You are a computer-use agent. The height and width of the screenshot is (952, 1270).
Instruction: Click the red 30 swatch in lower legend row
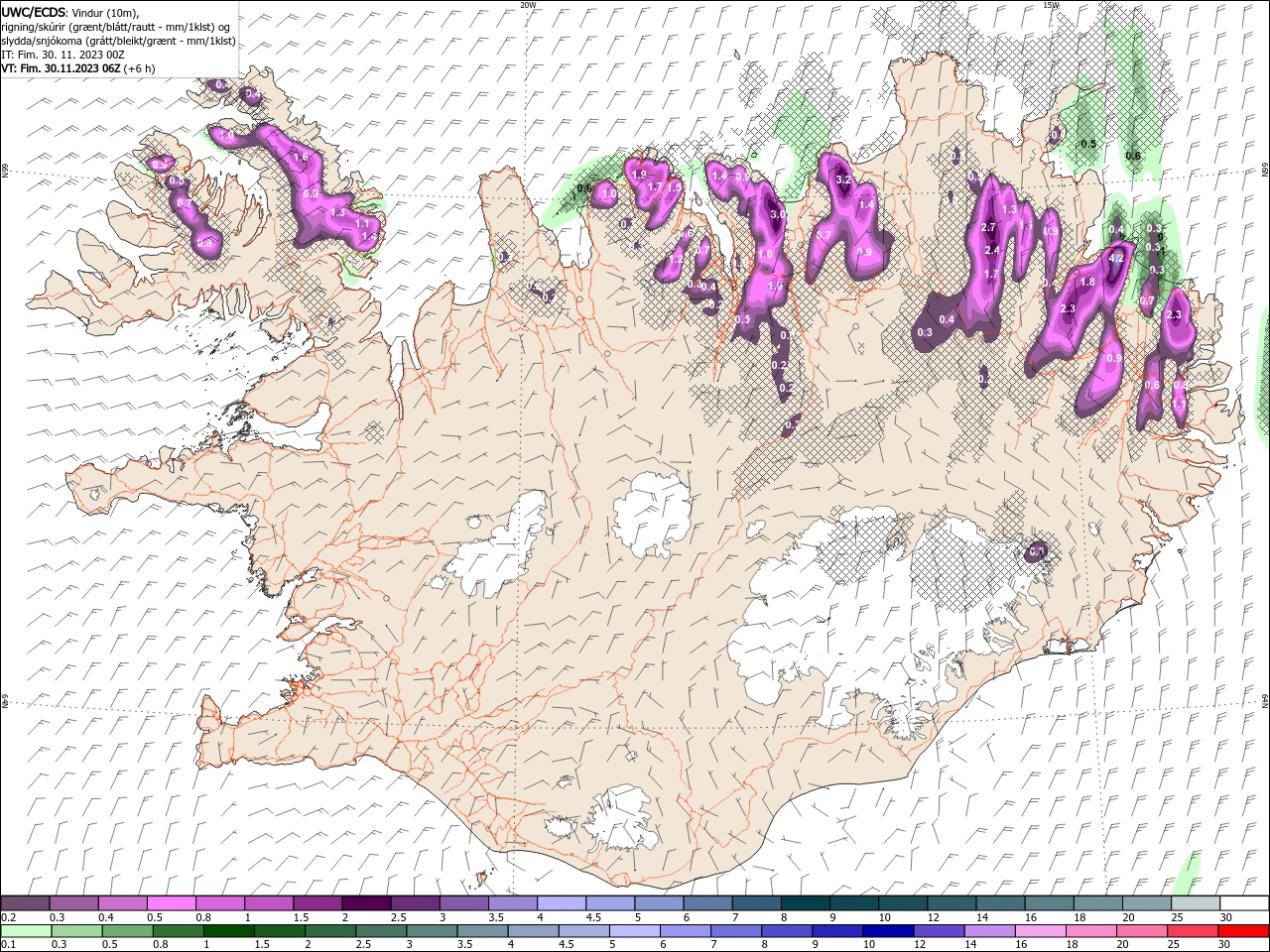pos(1243,931)
